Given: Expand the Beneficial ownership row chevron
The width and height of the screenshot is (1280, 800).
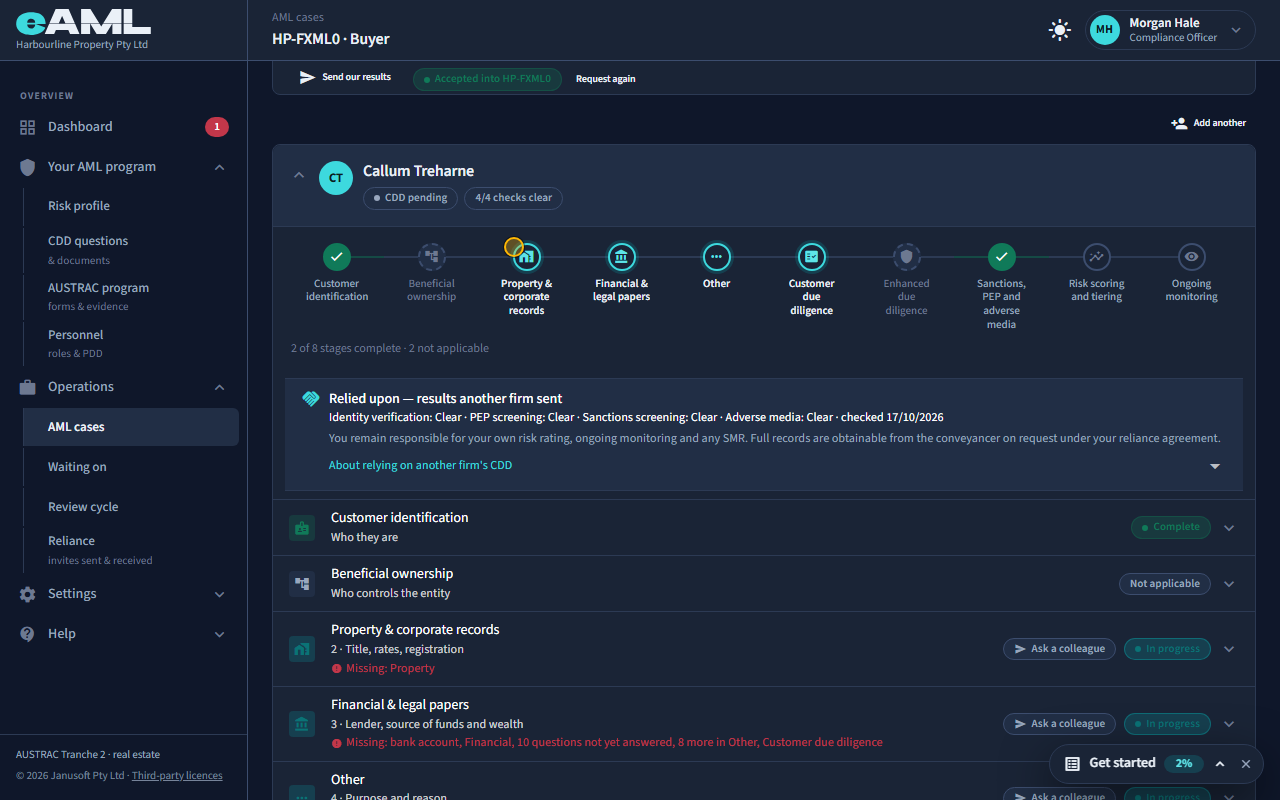Looking at the screenshot, I should 1229,584.
